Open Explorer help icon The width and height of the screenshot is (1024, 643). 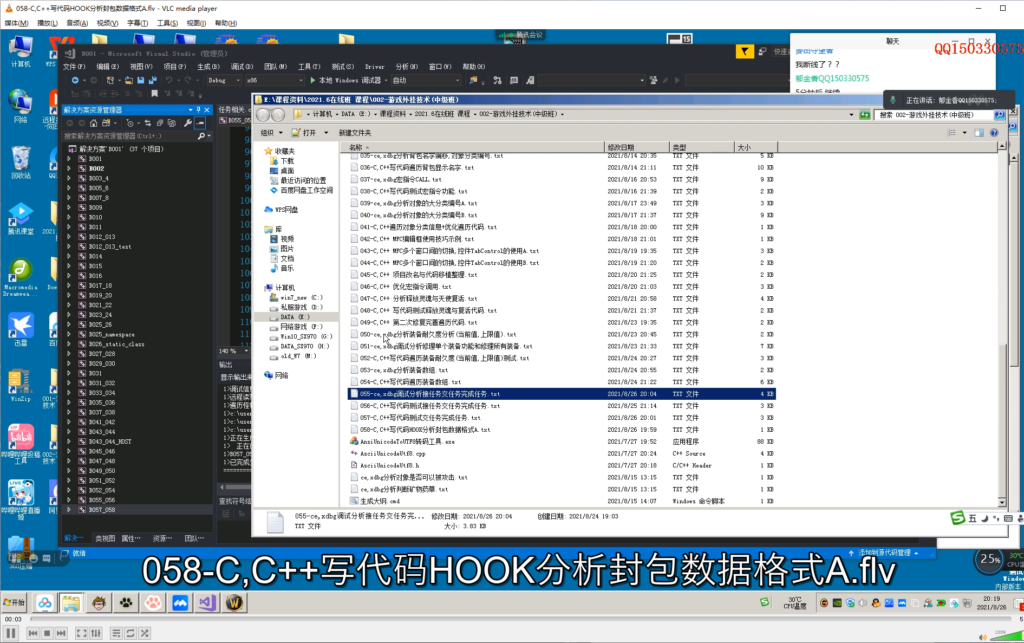coord(994,133)
